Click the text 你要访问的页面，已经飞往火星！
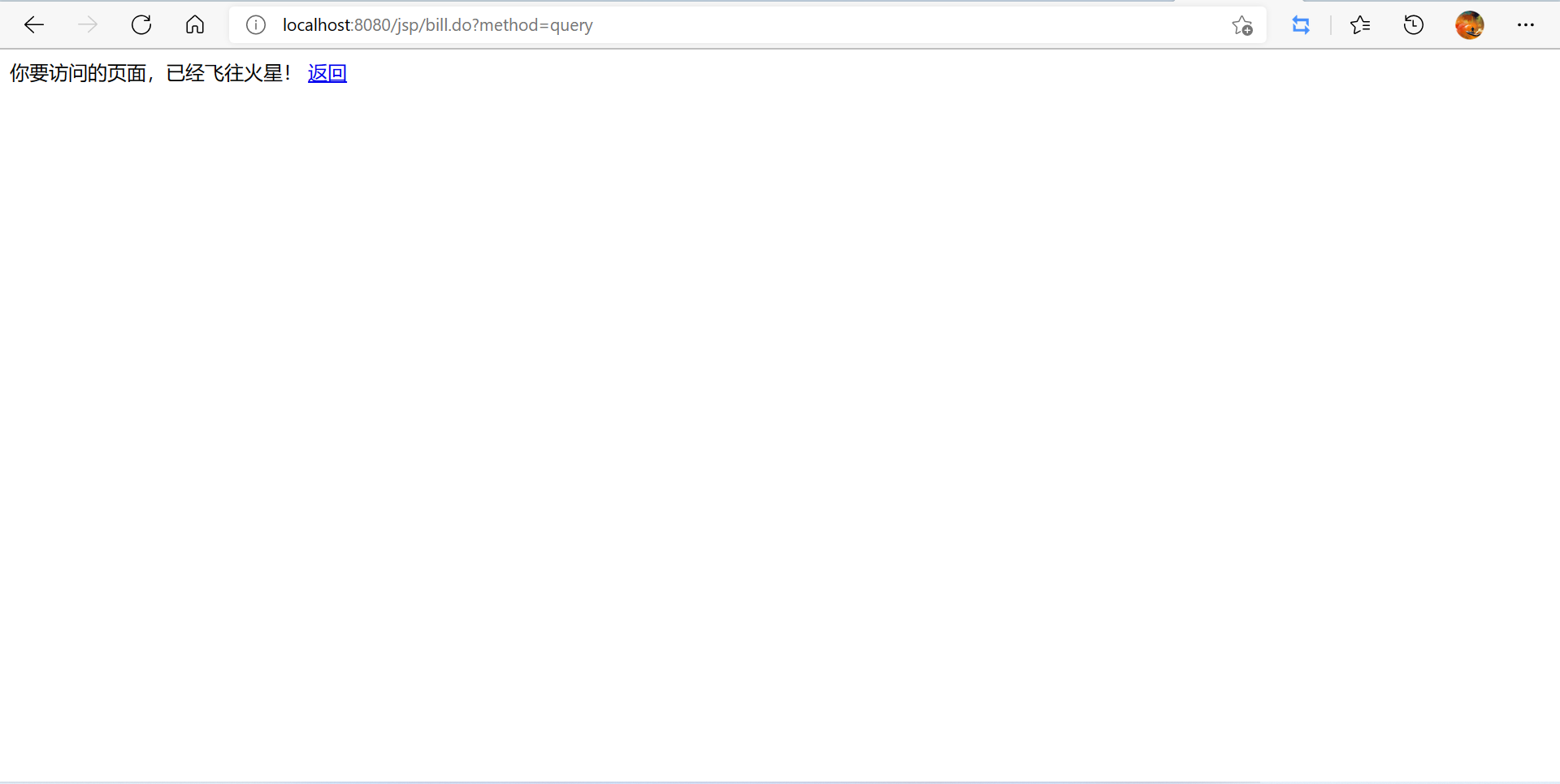This screenshot has height=784, width=1560. pos(151,73)
